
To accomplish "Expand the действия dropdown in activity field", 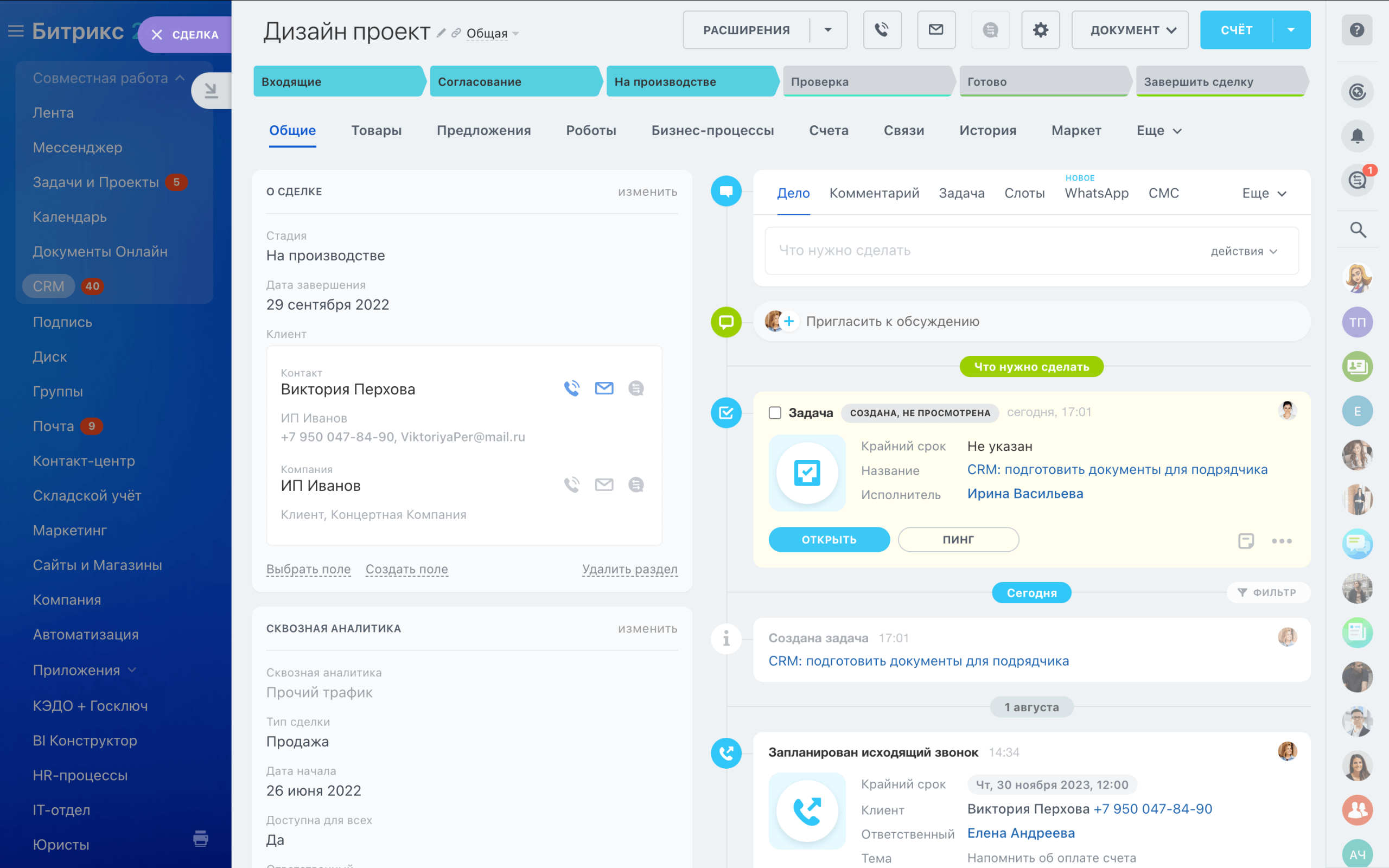I will click(x=1244, y=251).
